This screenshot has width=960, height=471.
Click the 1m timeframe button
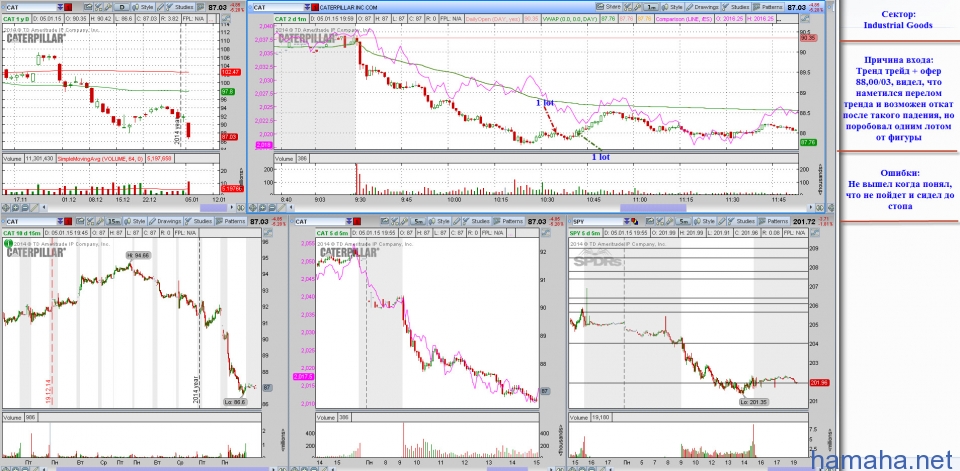[653, 7]
